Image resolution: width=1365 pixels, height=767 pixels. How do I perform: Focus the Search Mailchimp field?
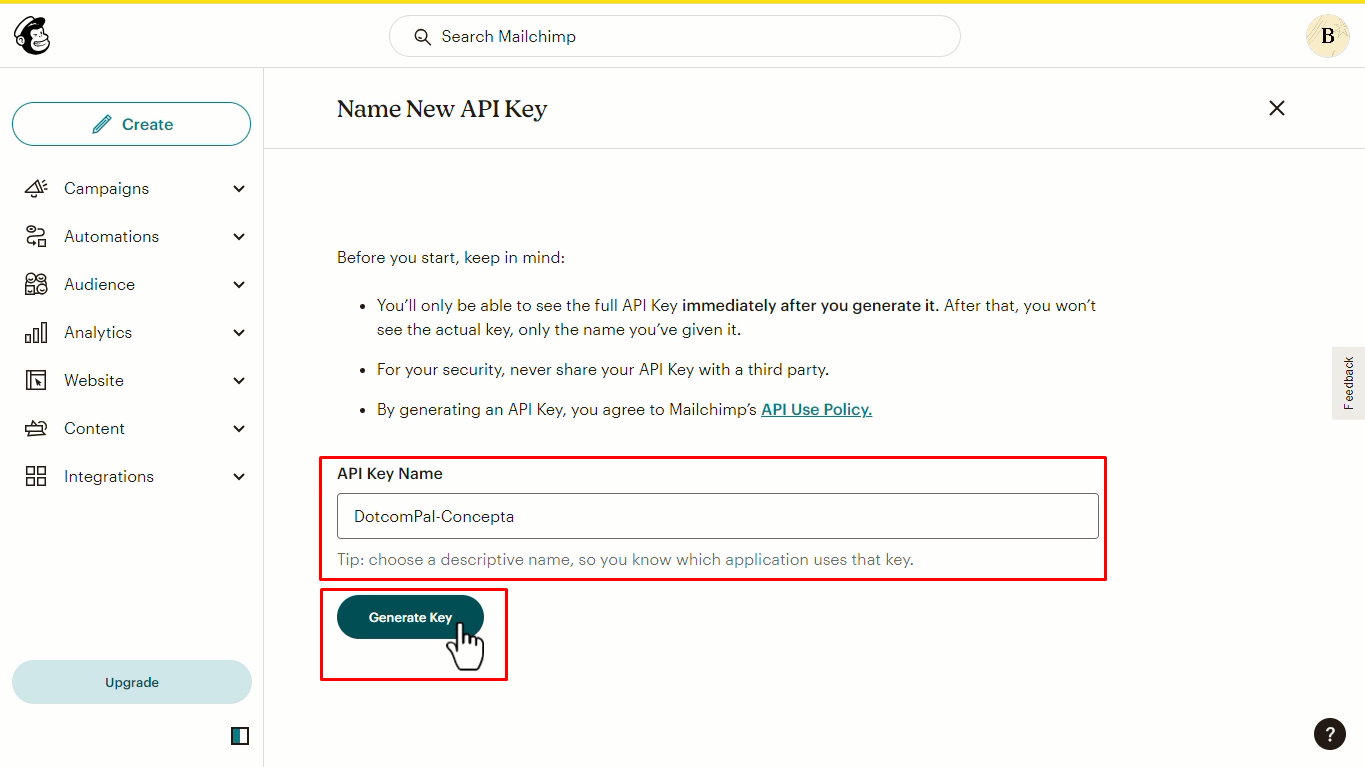pyautogui.click(x=675, y=36)
